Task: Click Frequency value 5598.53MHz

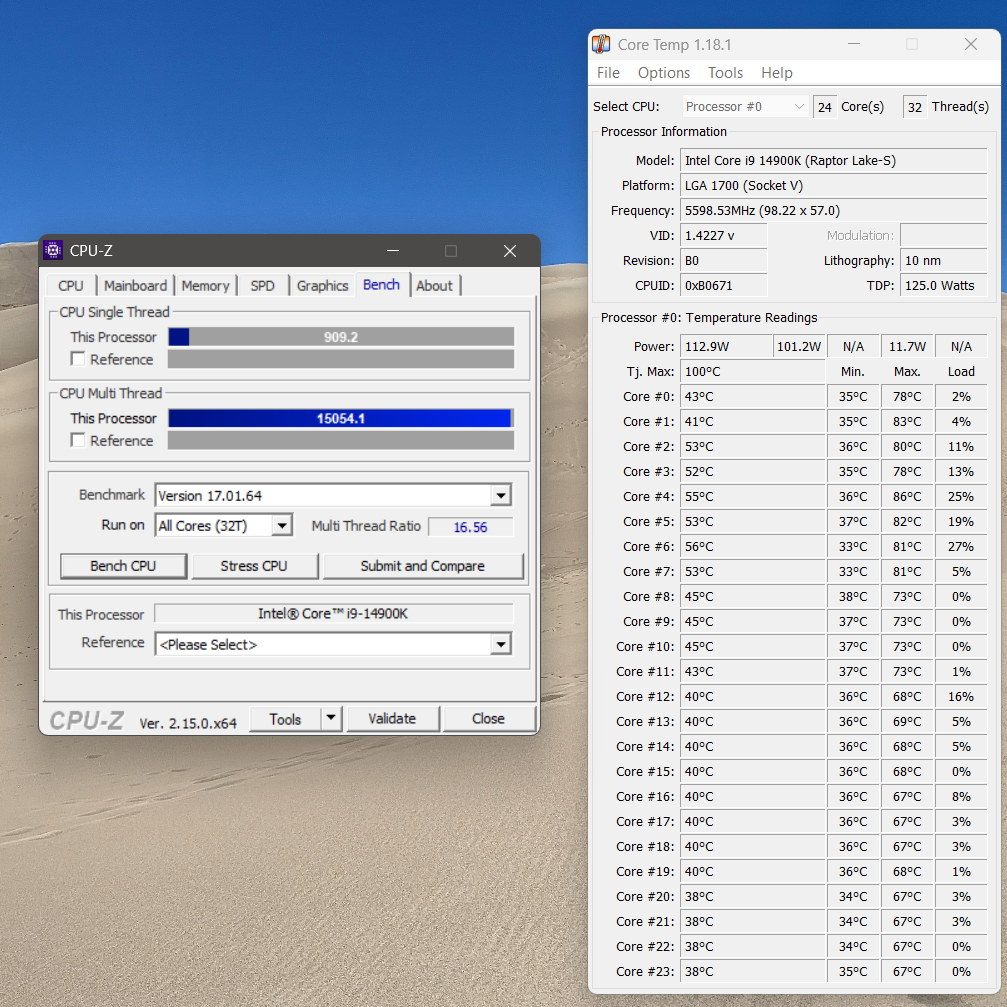Action: (833, 211)
